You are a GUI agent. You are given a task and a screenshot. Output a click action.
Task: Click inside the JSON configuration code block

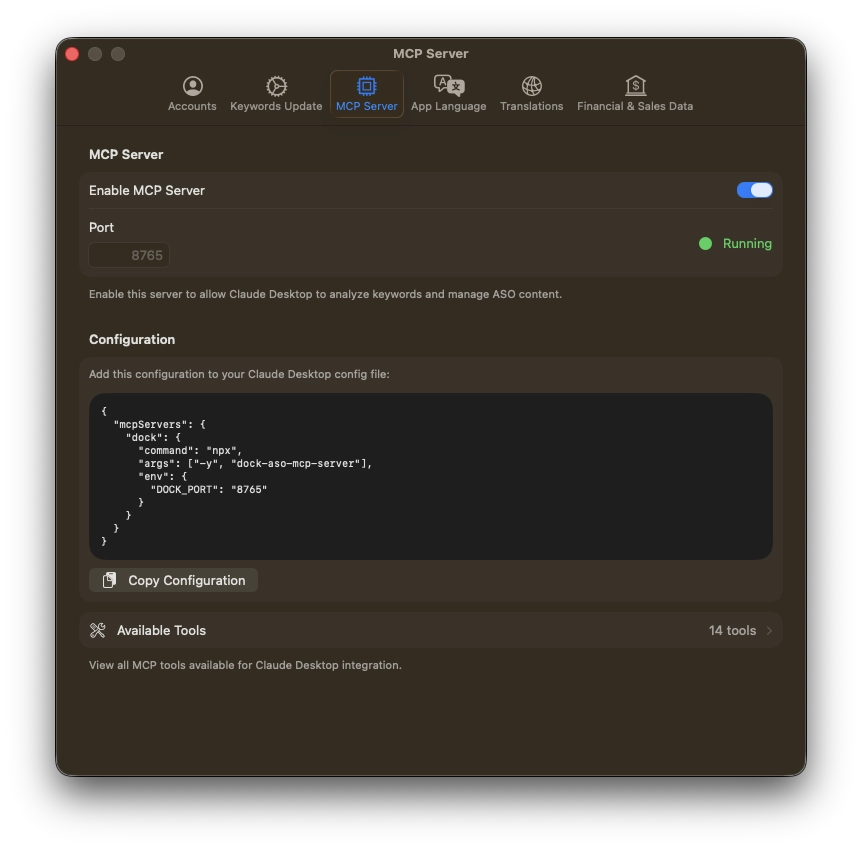tap(430, 476)
